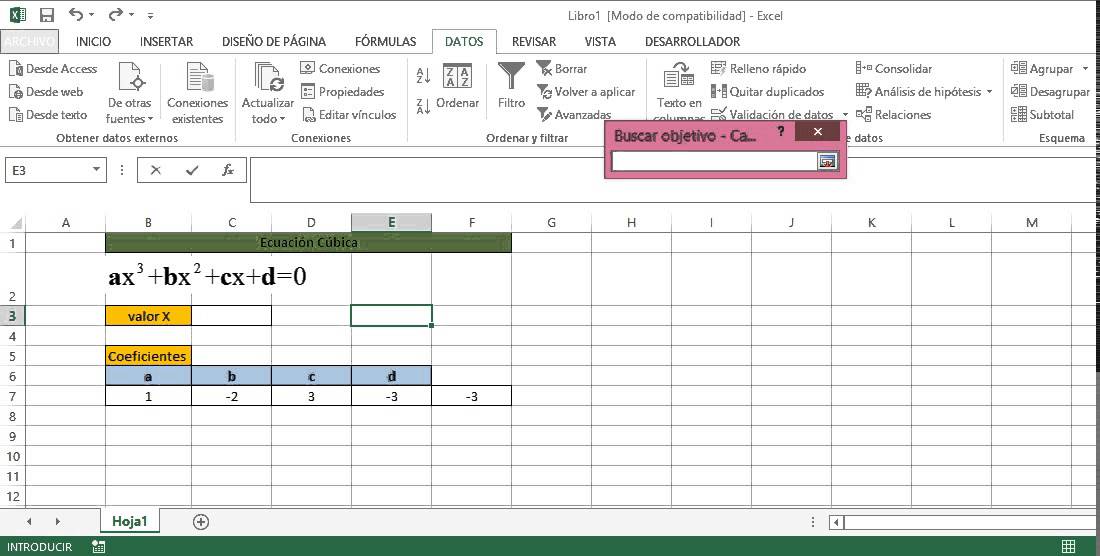The width and height of the screenshot is (1100, 556).
Task: Click Desagrupar
Action: 1050,92
